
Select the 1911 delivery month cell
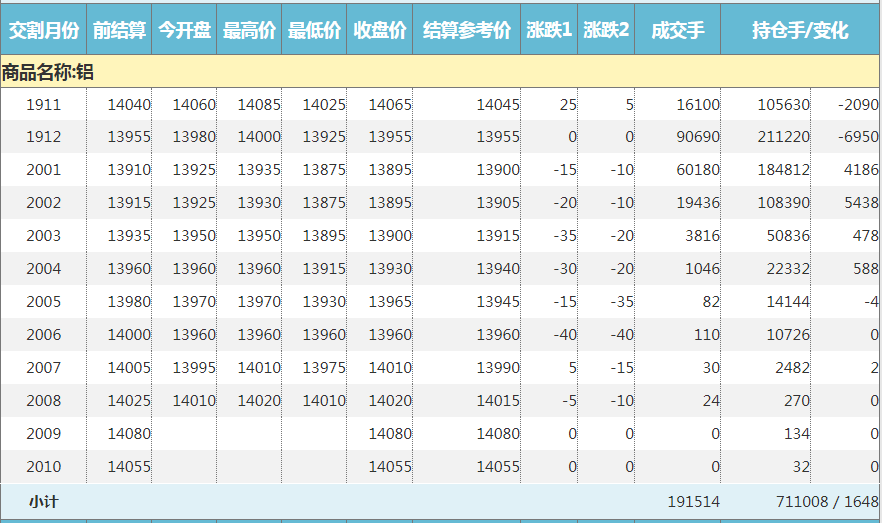[43, 104]
